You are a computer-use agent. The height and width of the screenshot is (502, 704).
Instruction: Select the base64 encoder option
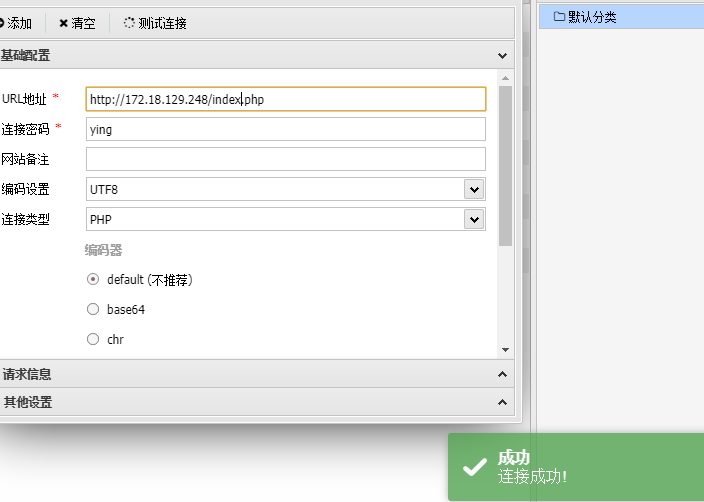(93, 310)
